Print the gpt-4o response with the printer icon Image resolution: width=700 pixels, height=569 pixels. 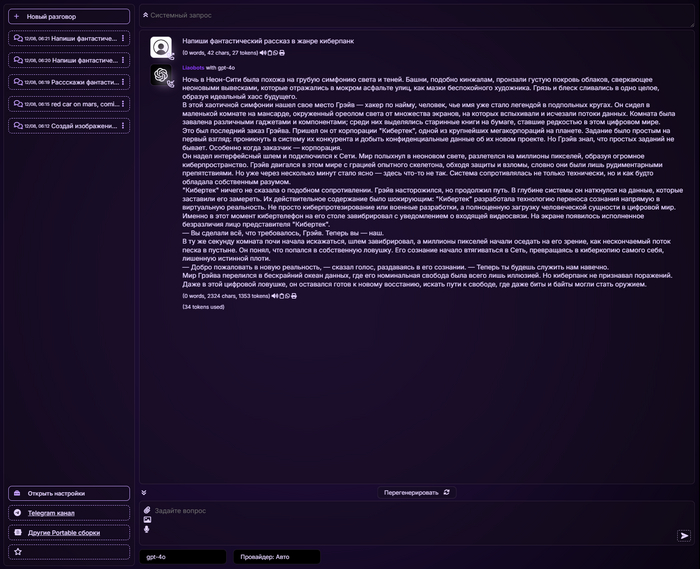pos(294,296)
